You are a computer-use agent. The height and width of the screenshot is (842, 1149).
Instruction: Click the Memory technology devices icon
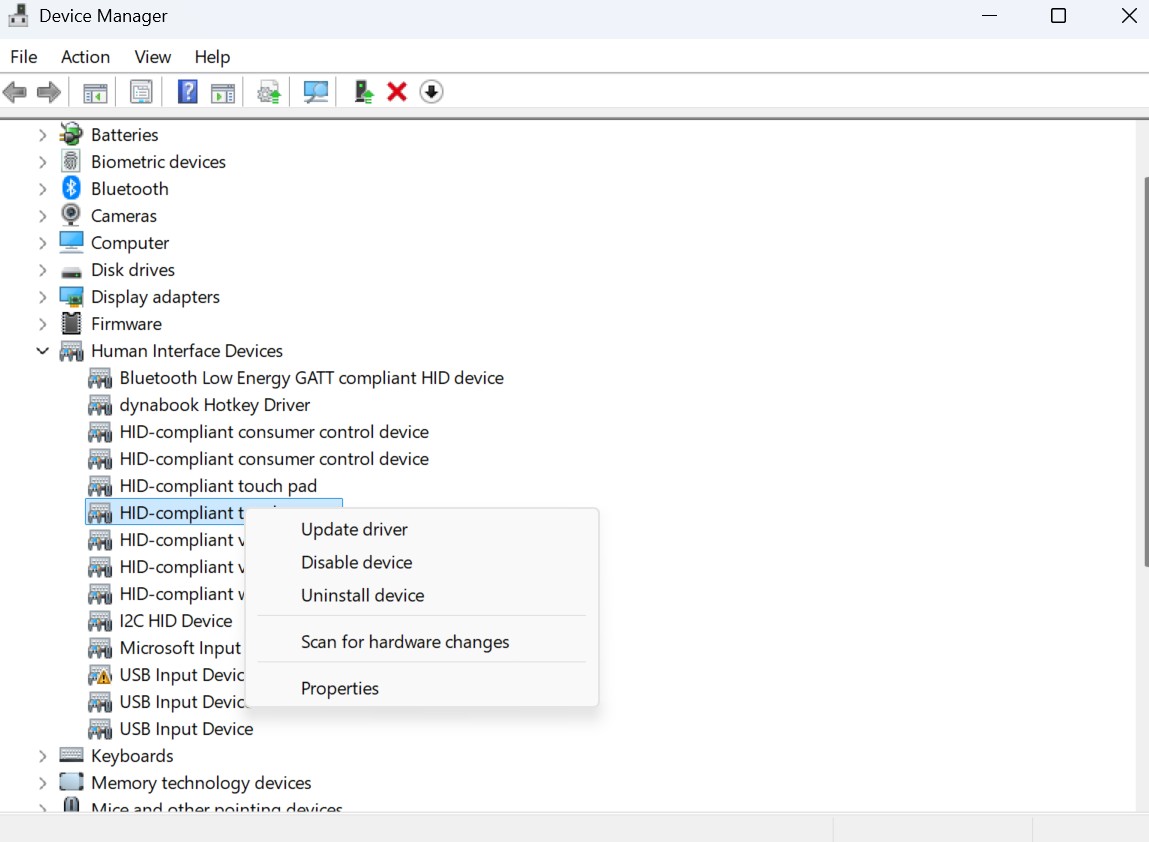(x=71, y=782)
